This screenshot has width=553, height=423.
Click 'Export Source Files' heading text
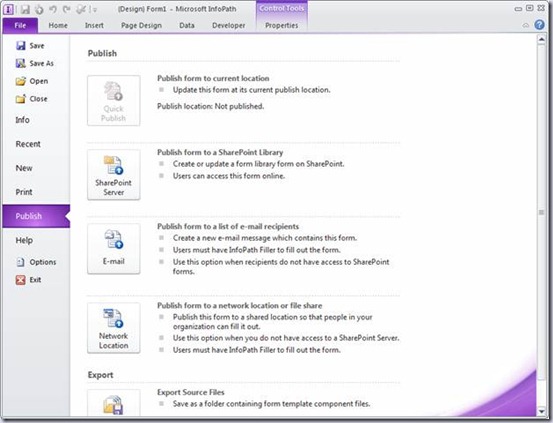point(191,392)
